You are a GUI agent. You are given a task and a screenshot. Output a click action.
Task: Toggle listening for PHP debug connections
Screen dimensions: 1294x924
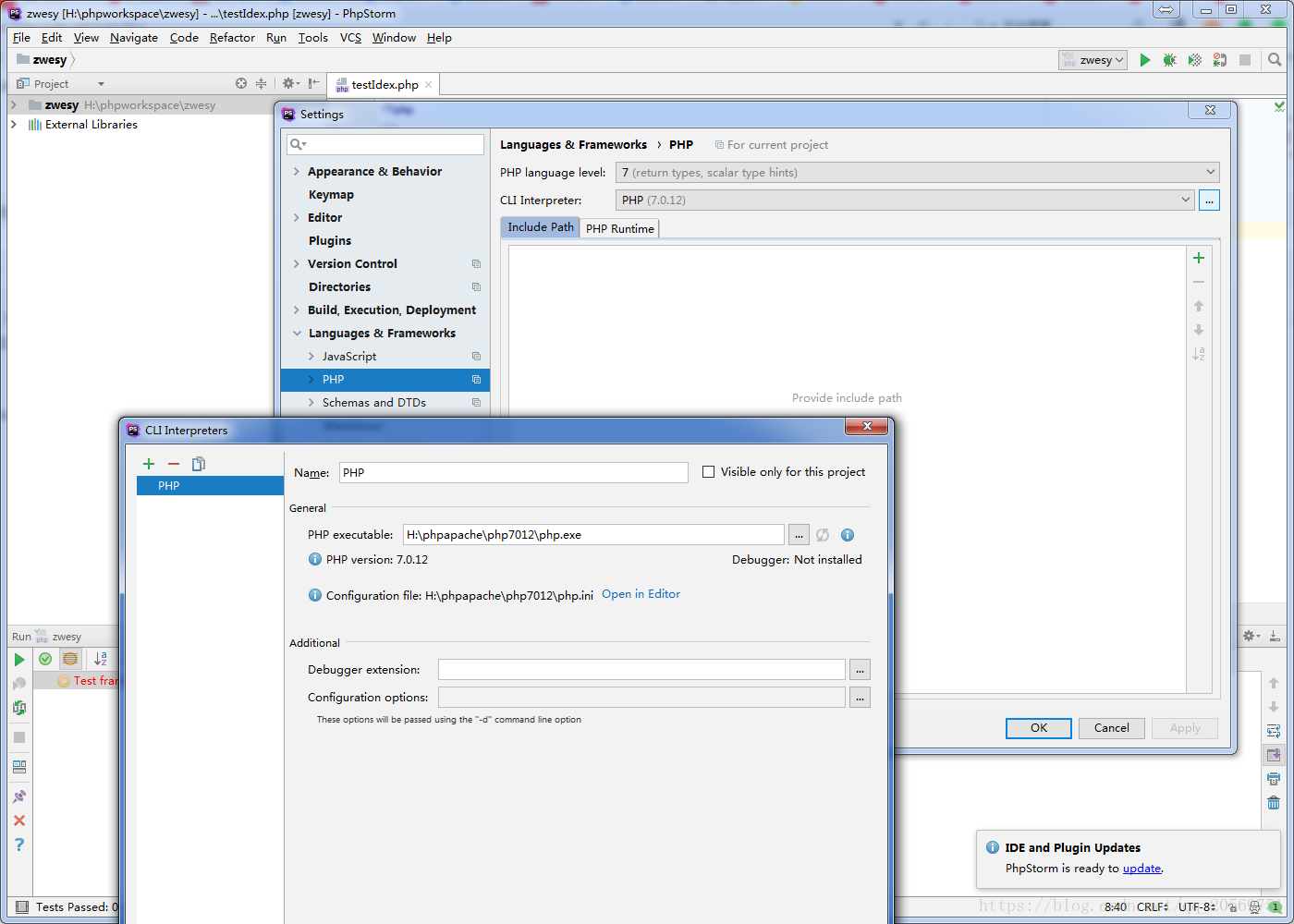[x=1219, y=60]
